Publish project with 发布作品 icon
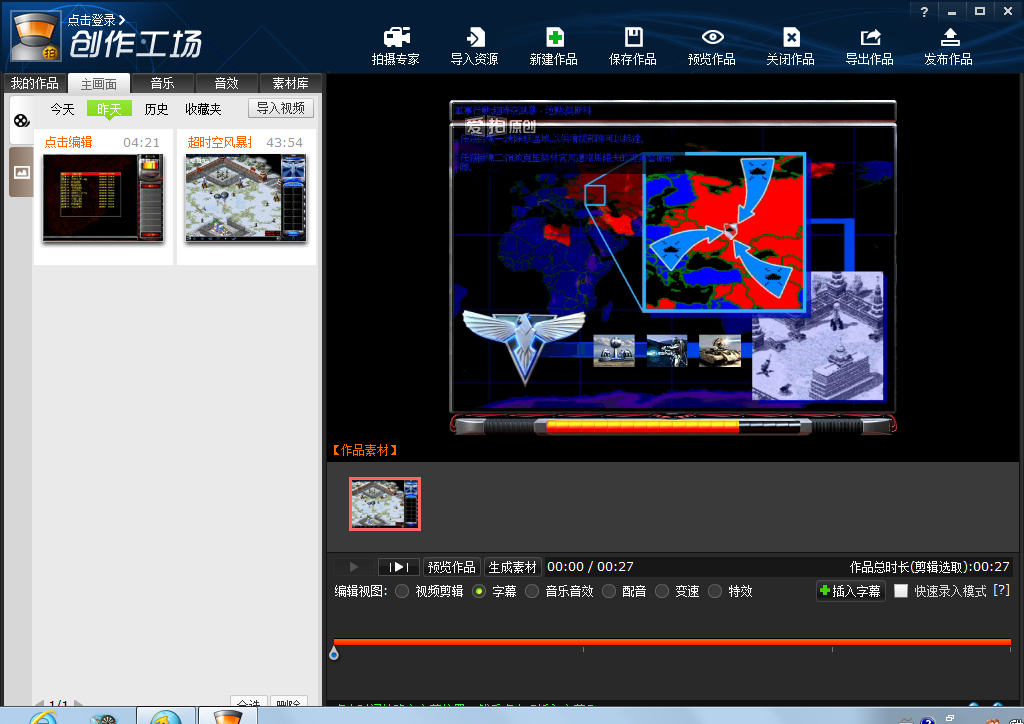The width and height of the screenshot is (1024, 724). click(x=948, y=38)
